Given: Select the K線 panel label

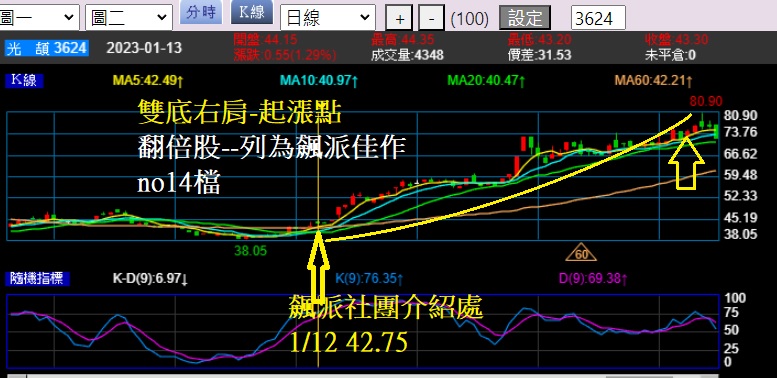Looking at the screenshot, I should coord(24,80).
